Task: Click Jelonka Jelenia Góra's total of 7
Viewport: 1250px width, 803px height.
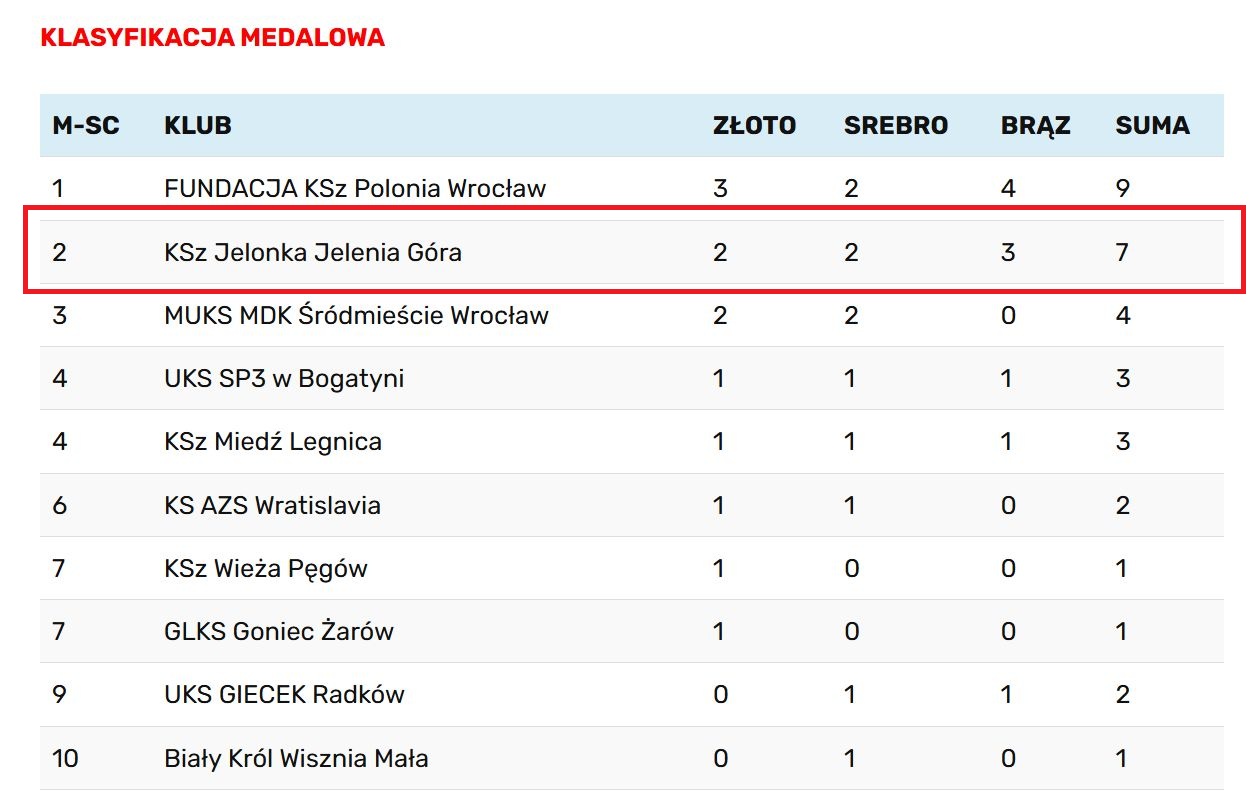Action: (1122, 252)
